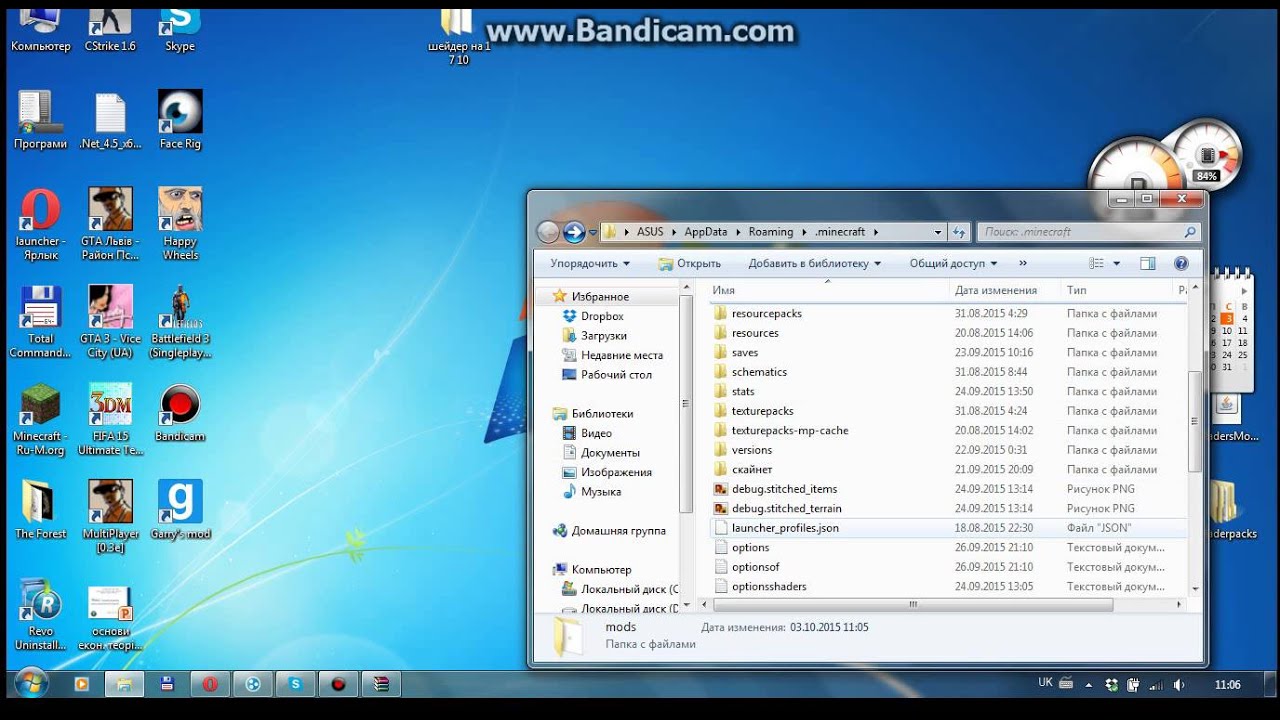Screen dimensions: 1280x720
Task: Open Revo Uninstaller desktop shortcut
Action: pos(40,614)
